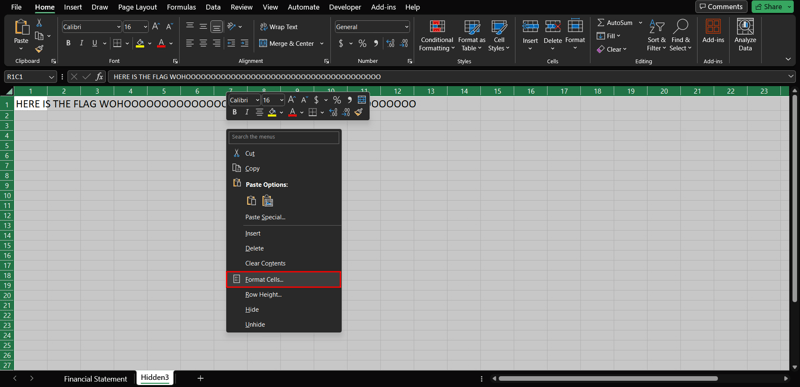800x387 pixels.
Task: Toggle Underline in the ribbon Font group
Action: (95, 43)
